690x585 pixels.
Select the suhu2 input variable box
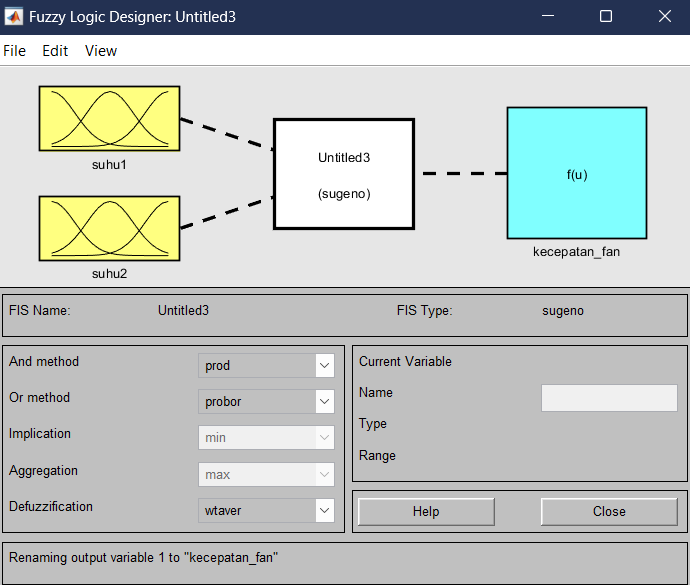click(x=109, y=228)
